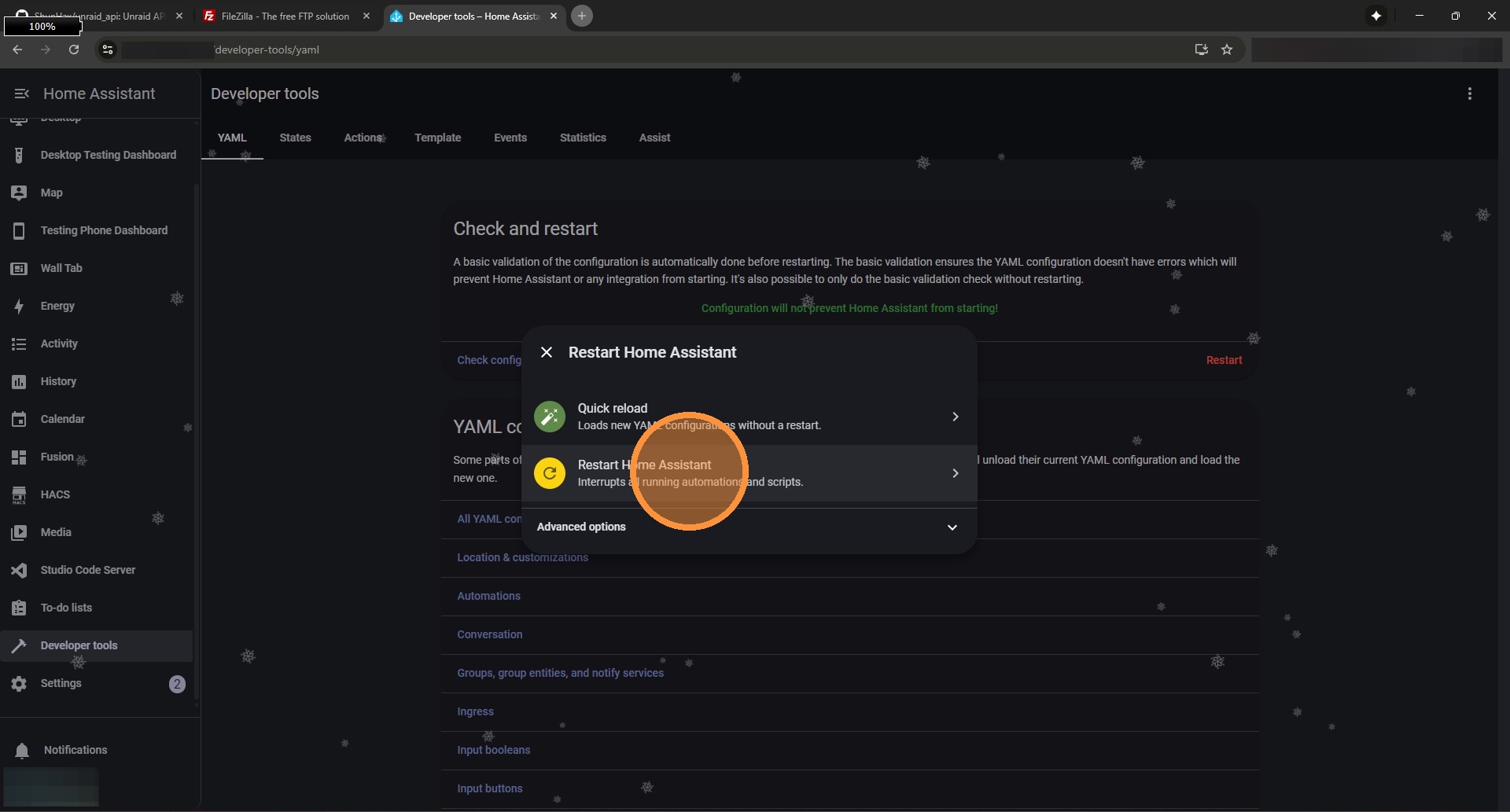Open the Wall Tab dashboard icon

(x=19, y=268)
